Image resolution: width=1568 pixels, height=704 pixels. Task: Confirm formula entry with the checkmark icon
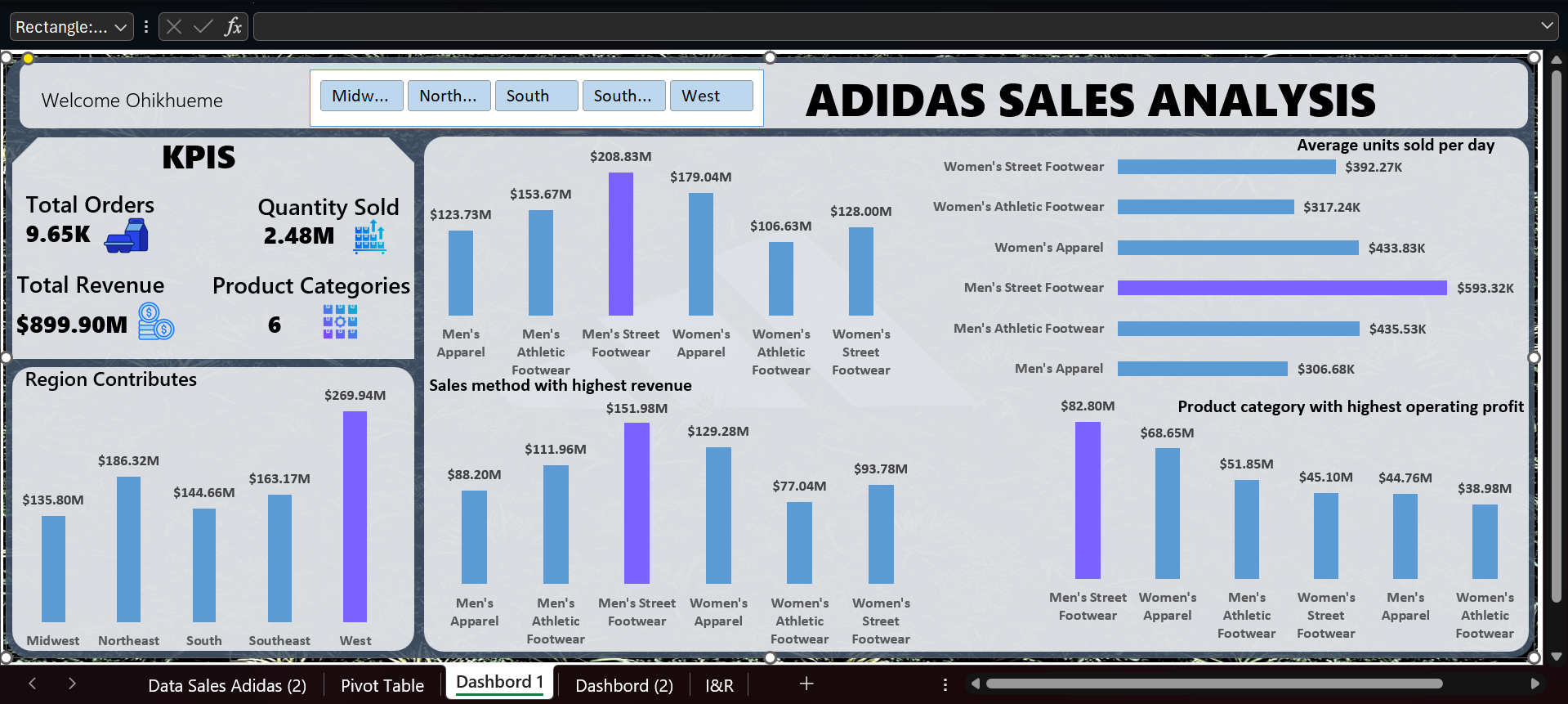[203, 27]
